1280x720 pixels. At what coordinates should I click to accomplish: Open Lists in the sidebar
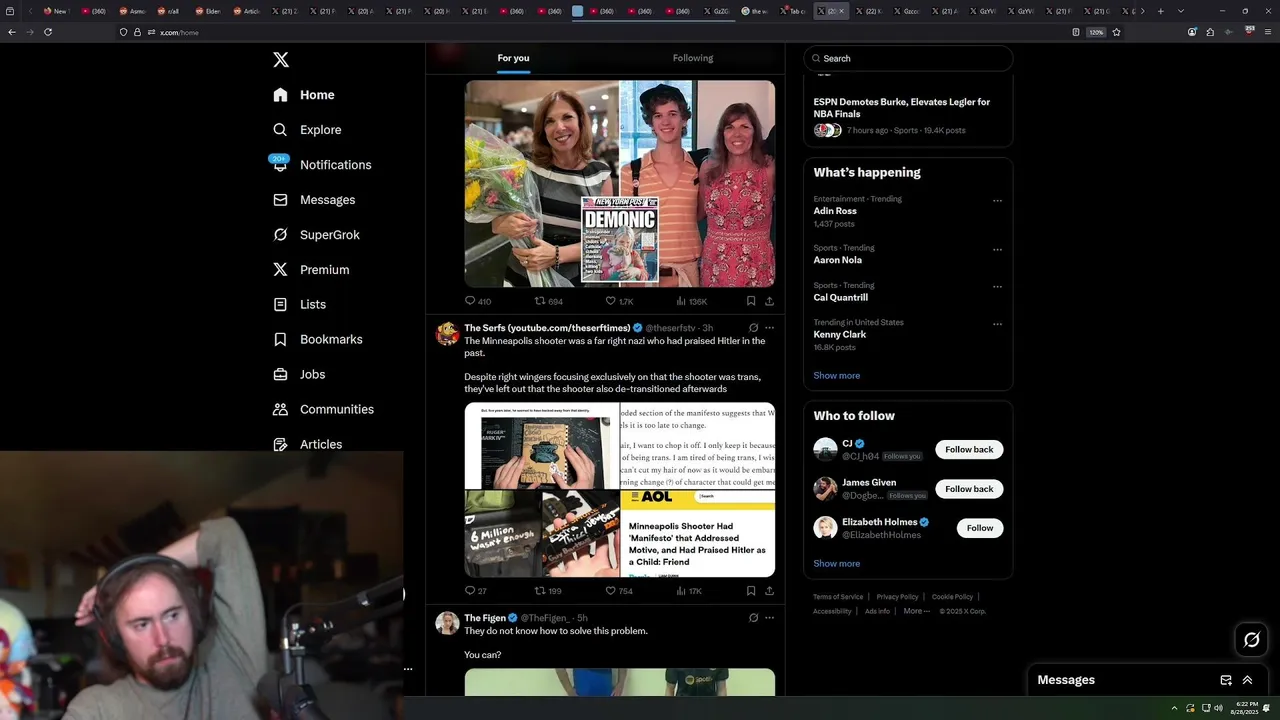(299, 304)
